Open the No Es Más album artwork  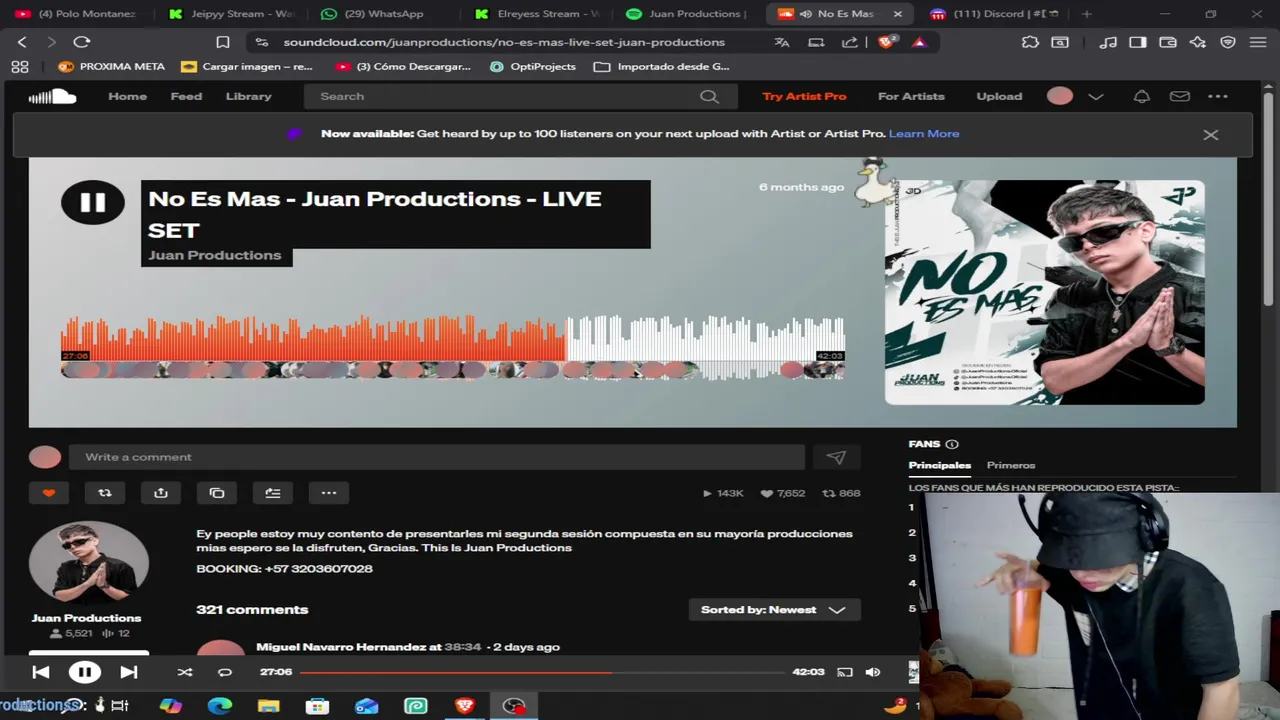coord(1044,292)
